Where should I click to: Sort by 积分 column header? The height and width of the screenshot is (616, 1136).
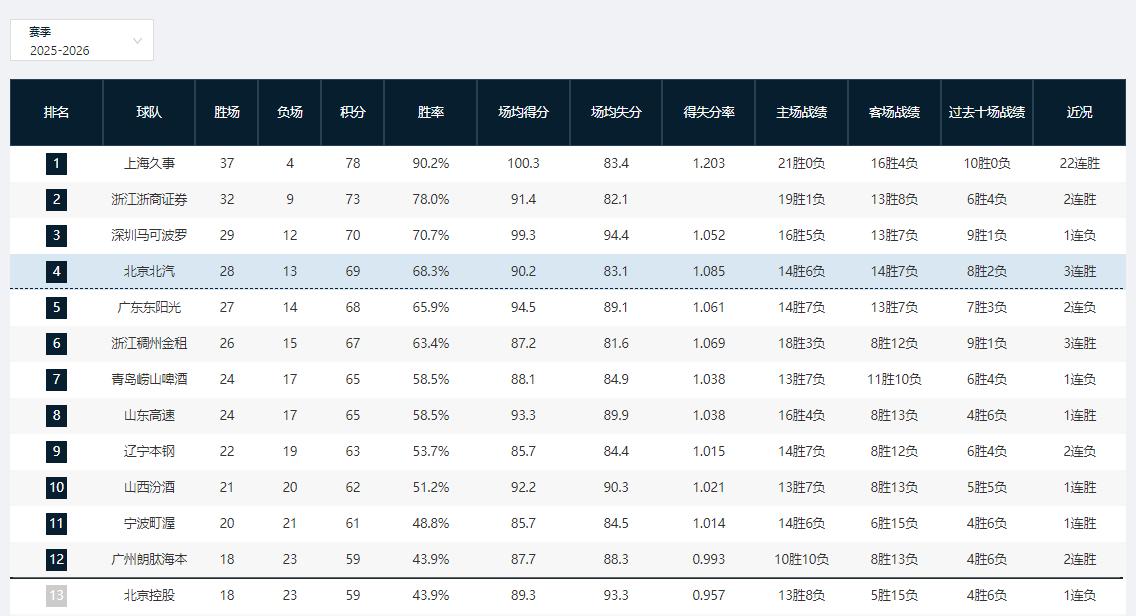click(x=353, y=112)
